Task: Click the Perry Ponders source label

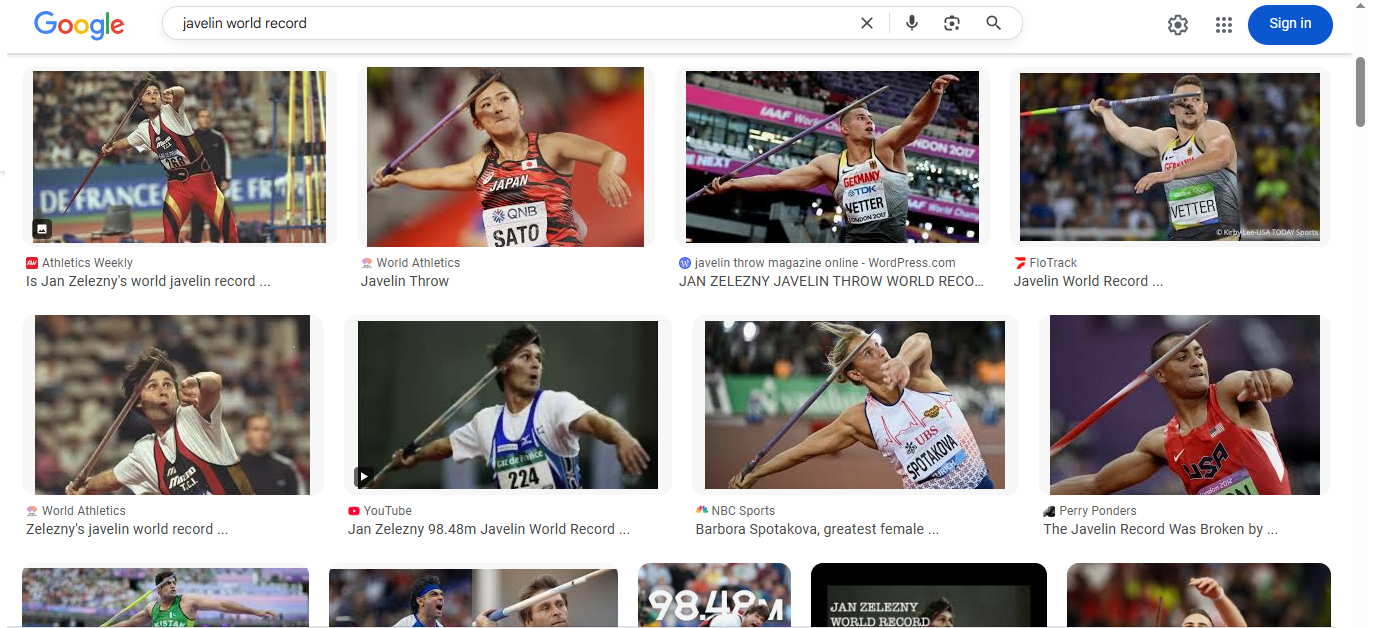Action: pyautogui.click(x=1098, y=511)
